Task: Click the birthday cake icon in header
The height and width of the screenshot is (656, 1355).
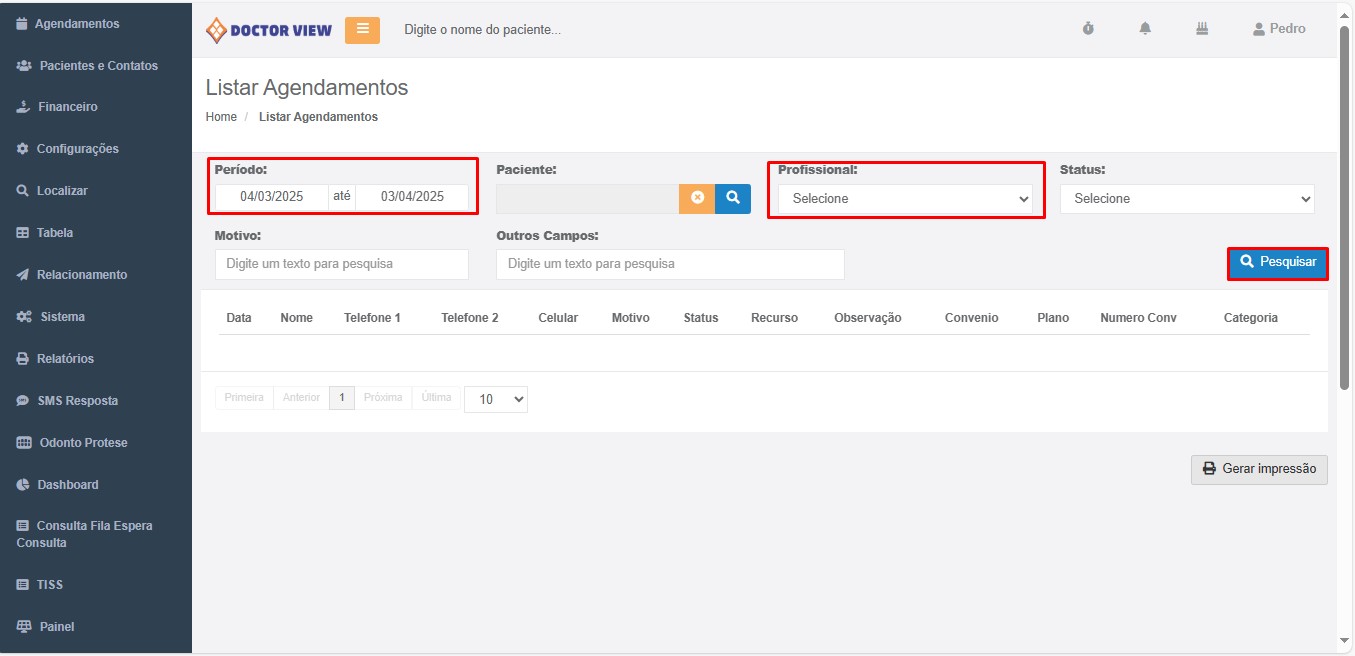Action: click(1202, 29)
